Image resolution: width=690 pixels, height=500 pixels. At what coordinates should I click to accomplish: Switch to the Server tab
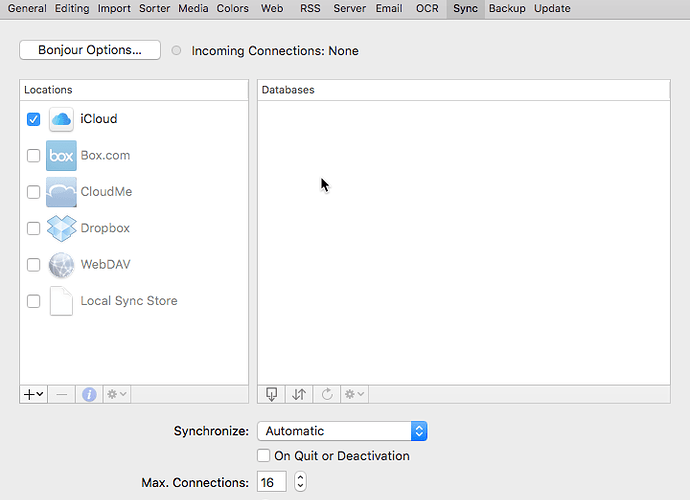349,8
